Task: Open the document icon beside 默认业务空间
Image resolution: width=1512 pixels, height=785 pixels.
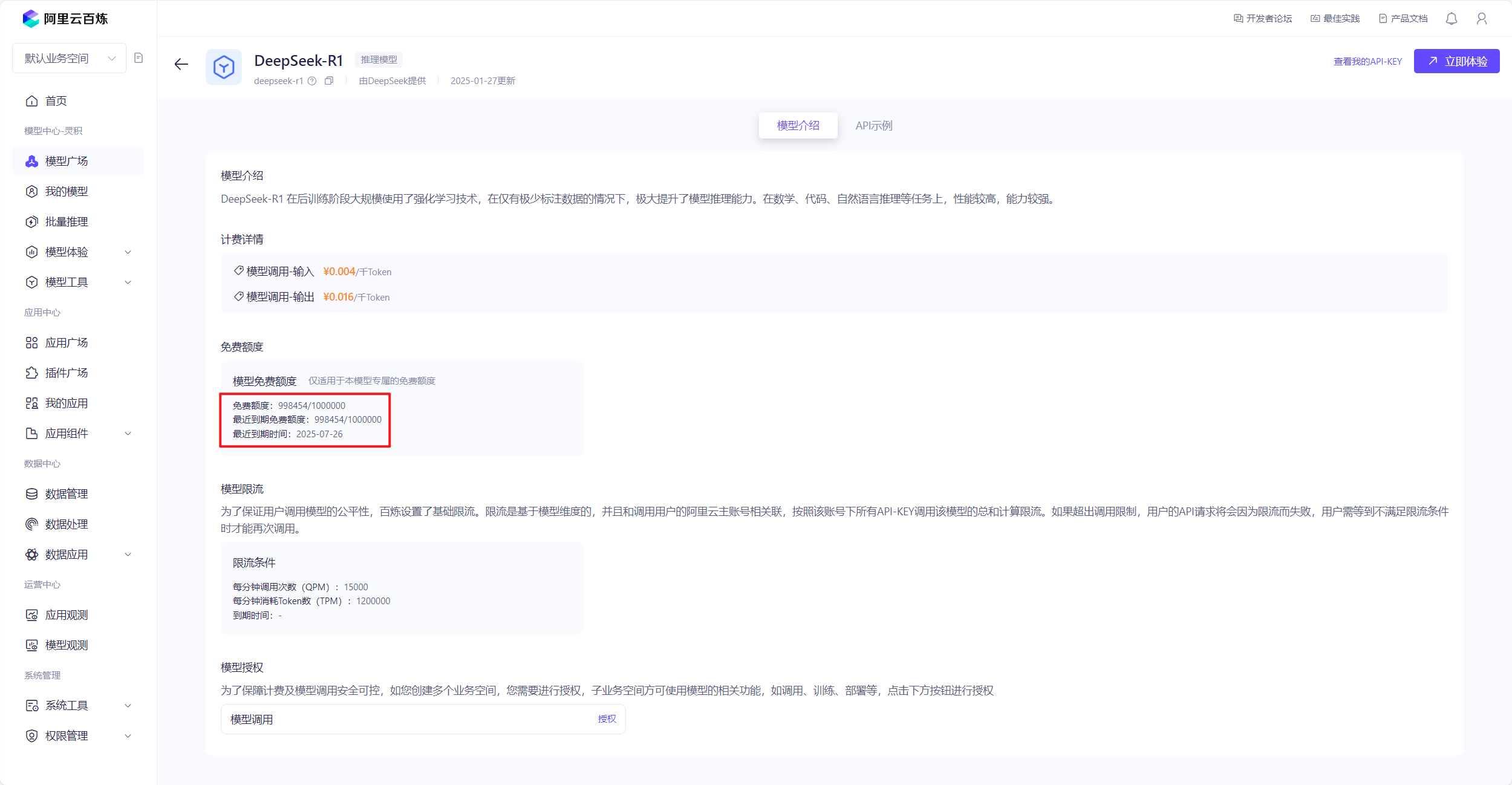Action: point(138,58)
